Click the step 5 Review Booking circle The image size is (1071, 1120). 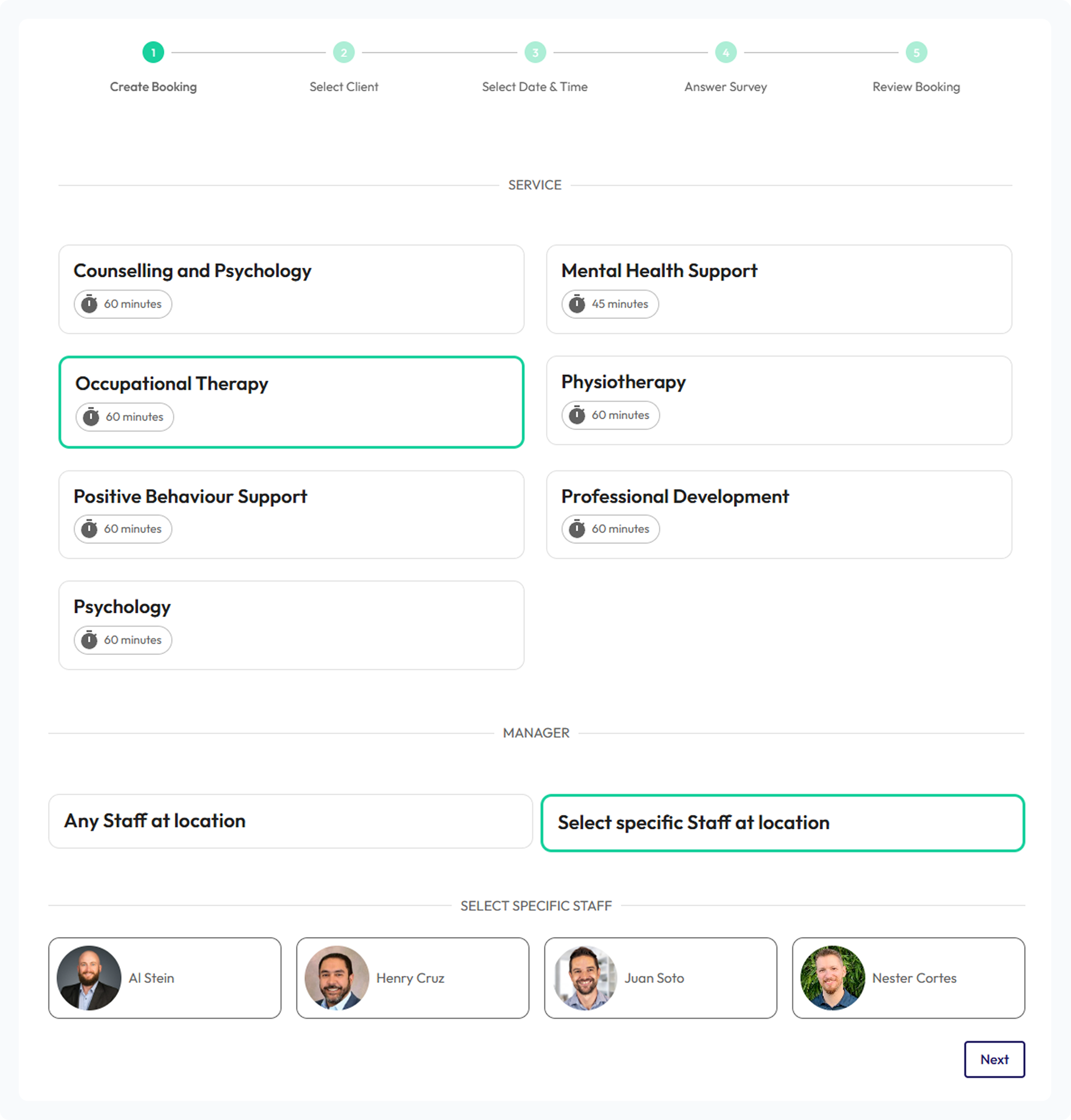pyautogui.click(x=916, y=52)
